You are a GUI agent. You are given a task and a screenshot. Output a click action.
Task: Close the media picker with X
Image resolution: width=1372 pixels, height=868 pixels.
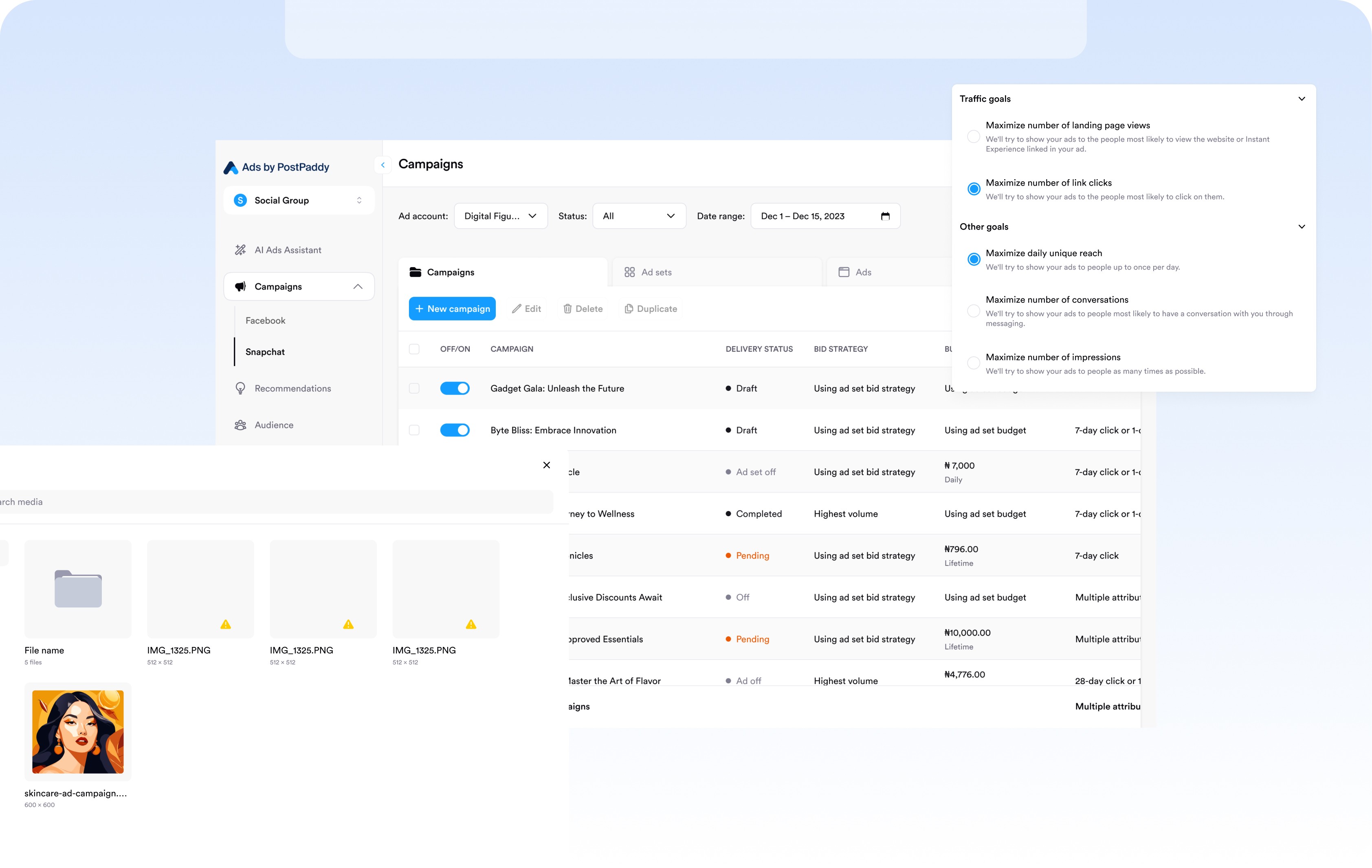click(x=546, y=465)
